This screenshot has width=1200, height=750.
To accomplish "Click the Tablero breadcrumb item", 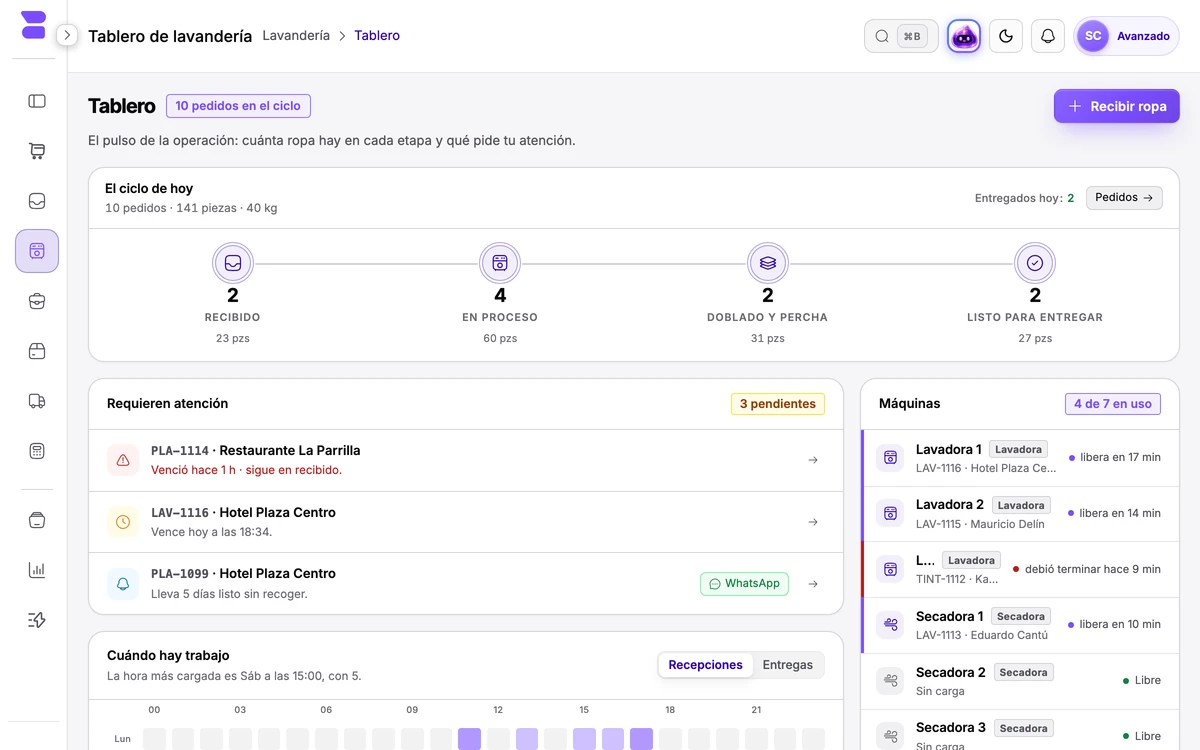I will [x=377, y=35].
